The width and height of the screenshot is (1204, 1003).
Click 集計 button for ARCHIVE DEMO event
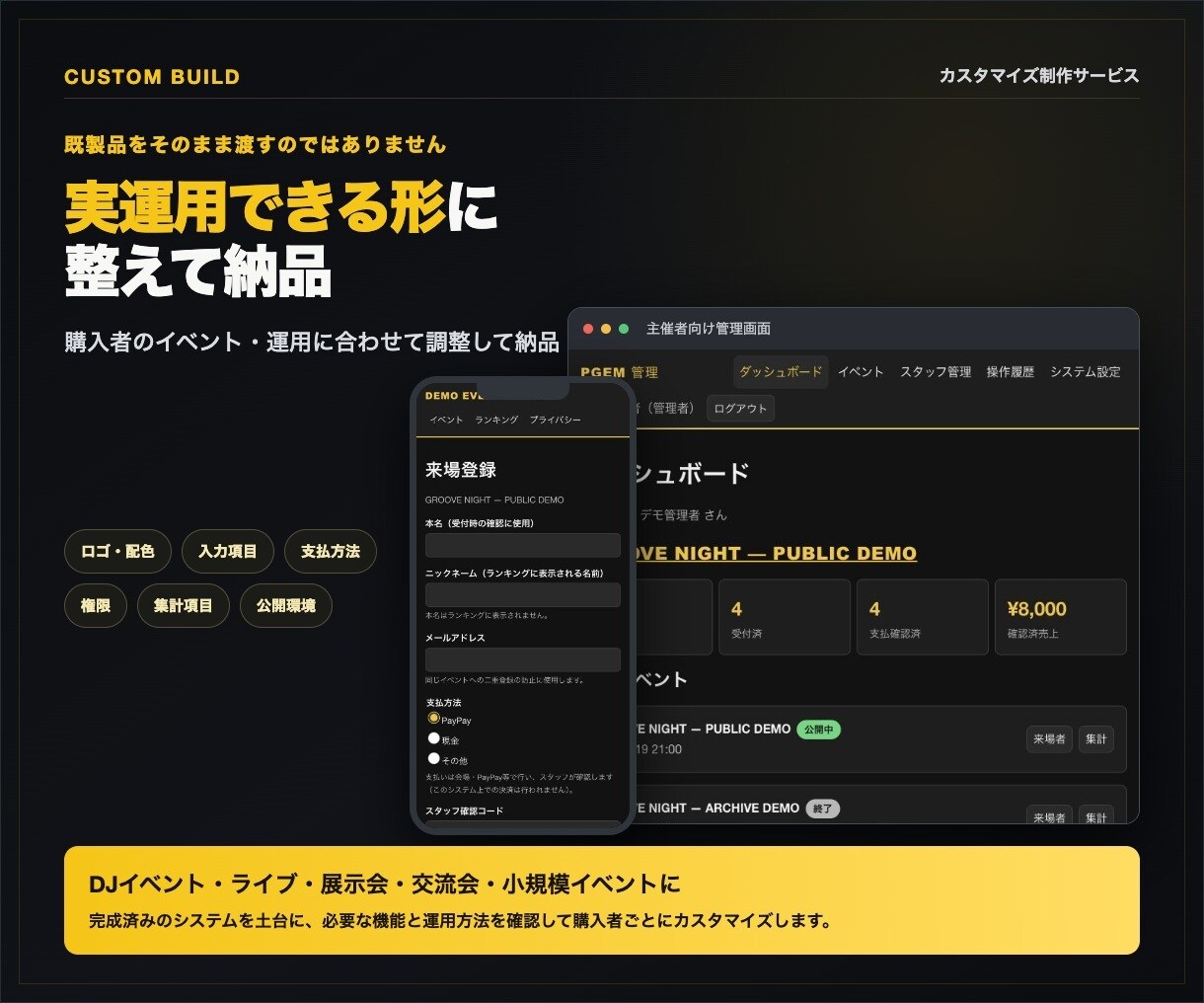click(x=1096, y=815)
